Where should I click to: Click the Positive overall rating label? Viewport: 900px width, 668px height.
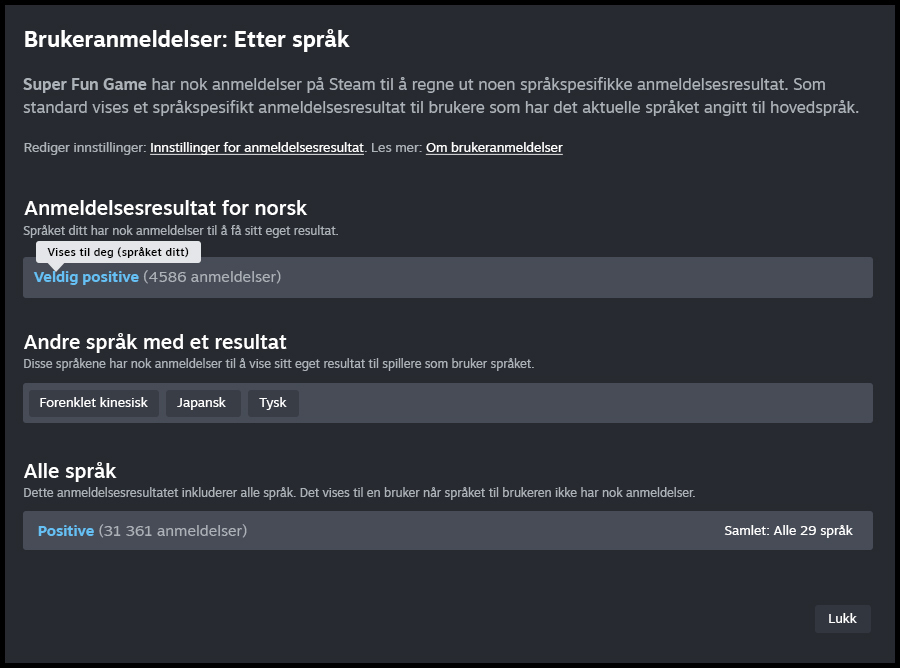click(66, 531)
